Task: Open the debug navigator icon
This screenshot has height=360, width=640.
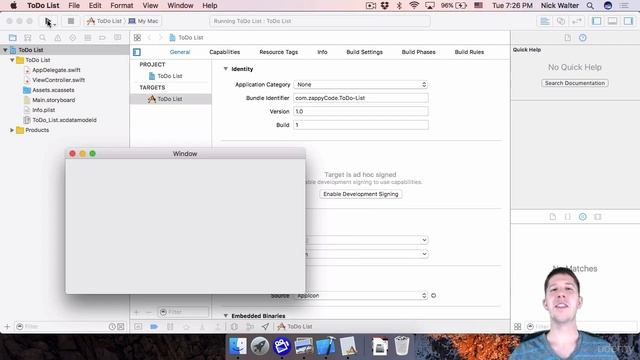Action: pyautogui.click(x=87, y=38)
